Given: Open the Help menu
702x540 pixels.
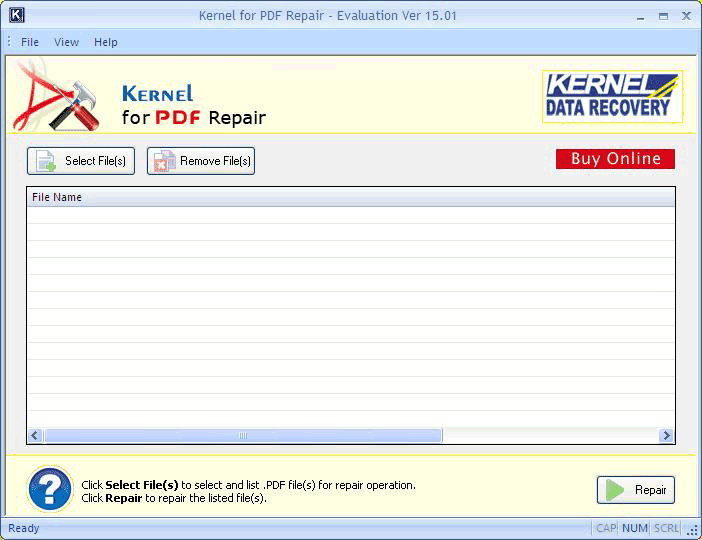Looking at the screenshot, I should tap(106, 42).
